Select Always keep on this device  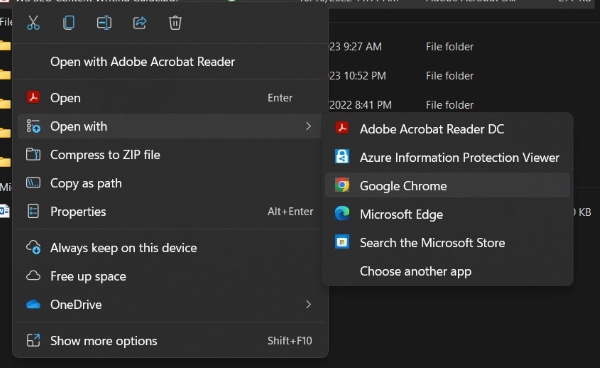tap(170, 248)
